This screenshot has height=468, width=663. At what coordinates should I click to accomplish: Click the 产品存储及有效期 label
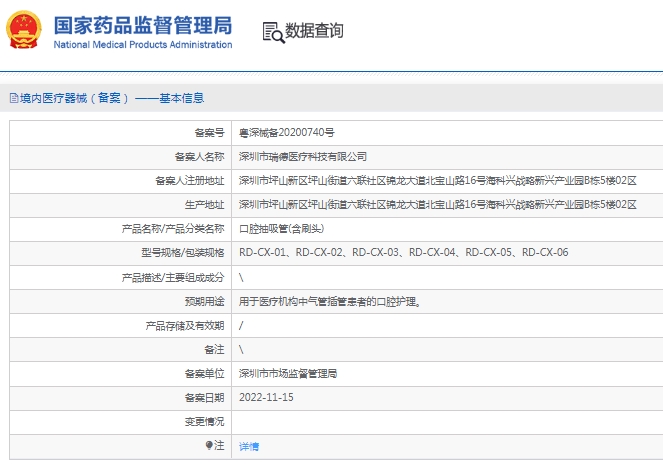click(185, 326)
